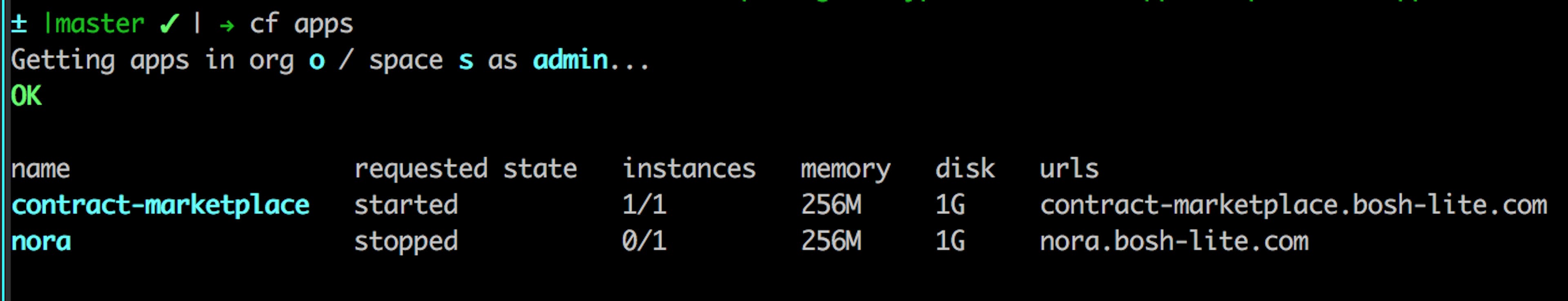
Task: Click the 'memory' column header
Action: [846, 169]
